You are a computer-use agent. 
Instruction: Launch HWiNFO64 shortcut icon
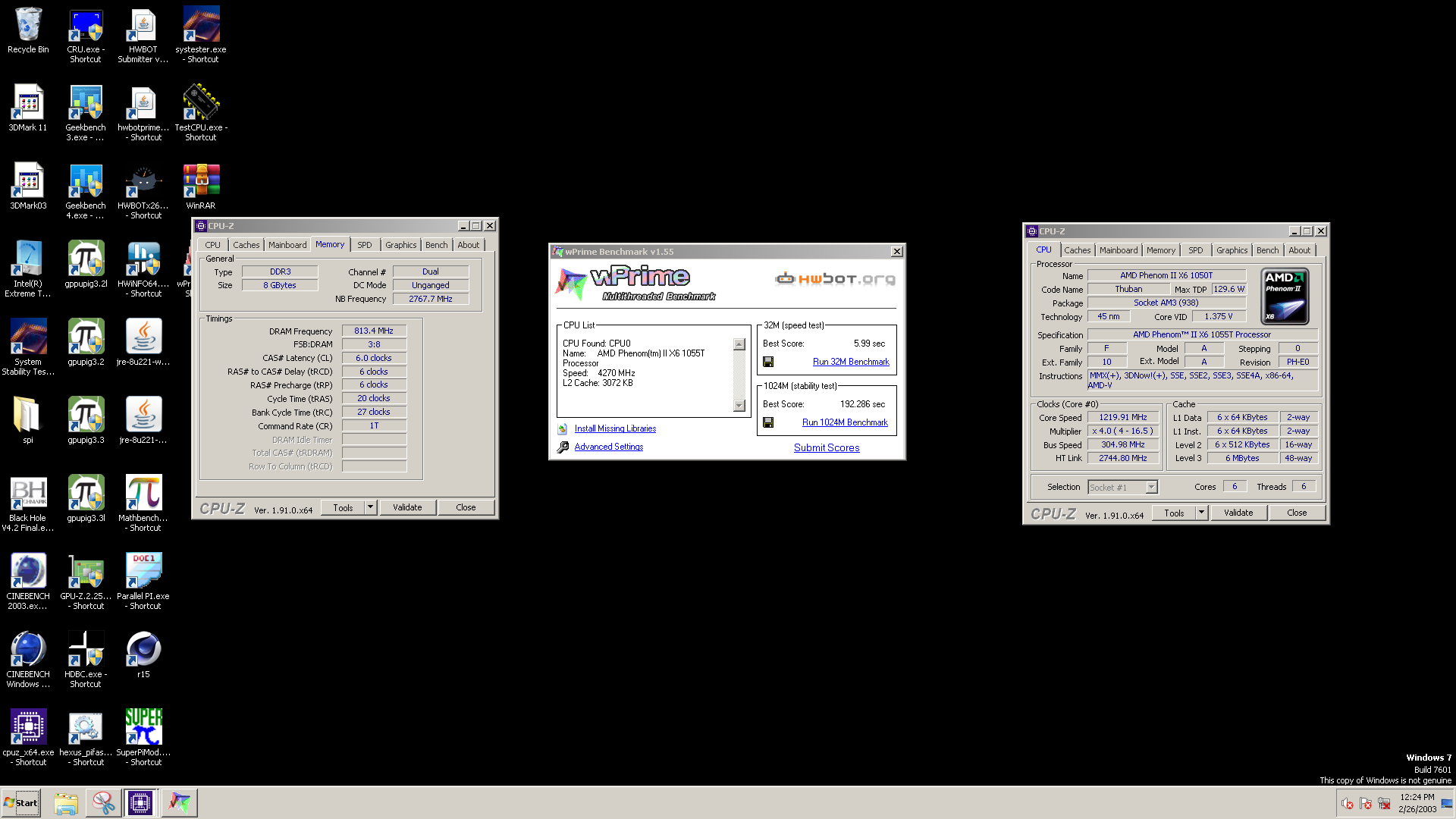143,269
